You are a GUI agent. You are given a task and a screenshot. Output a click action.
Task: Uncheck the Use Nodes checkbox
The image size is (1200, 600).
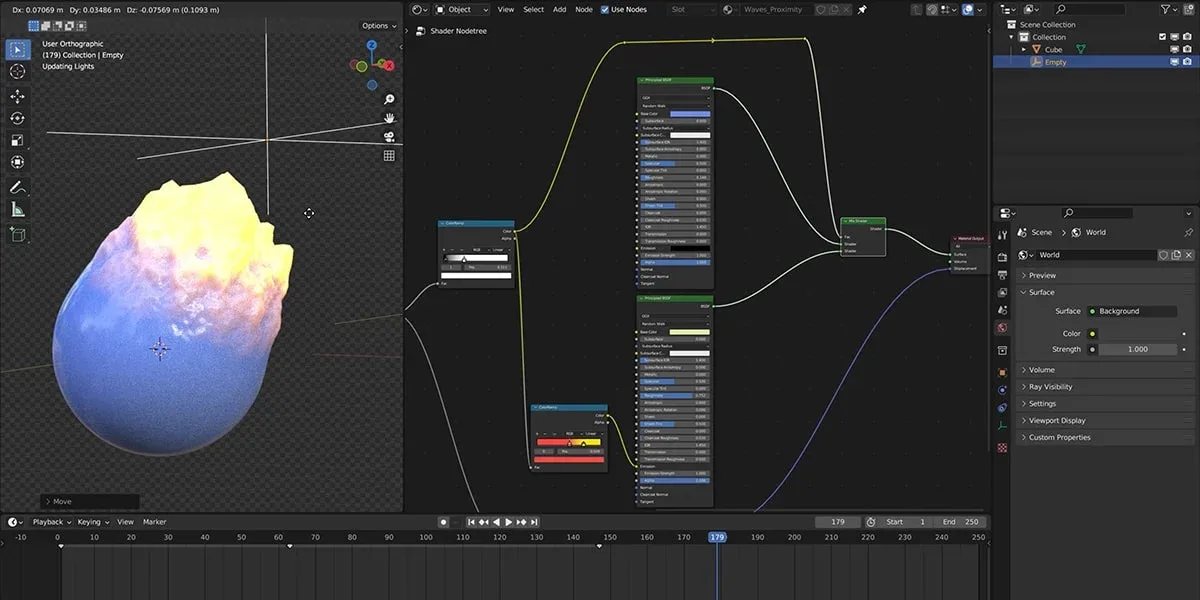point(604,9)
